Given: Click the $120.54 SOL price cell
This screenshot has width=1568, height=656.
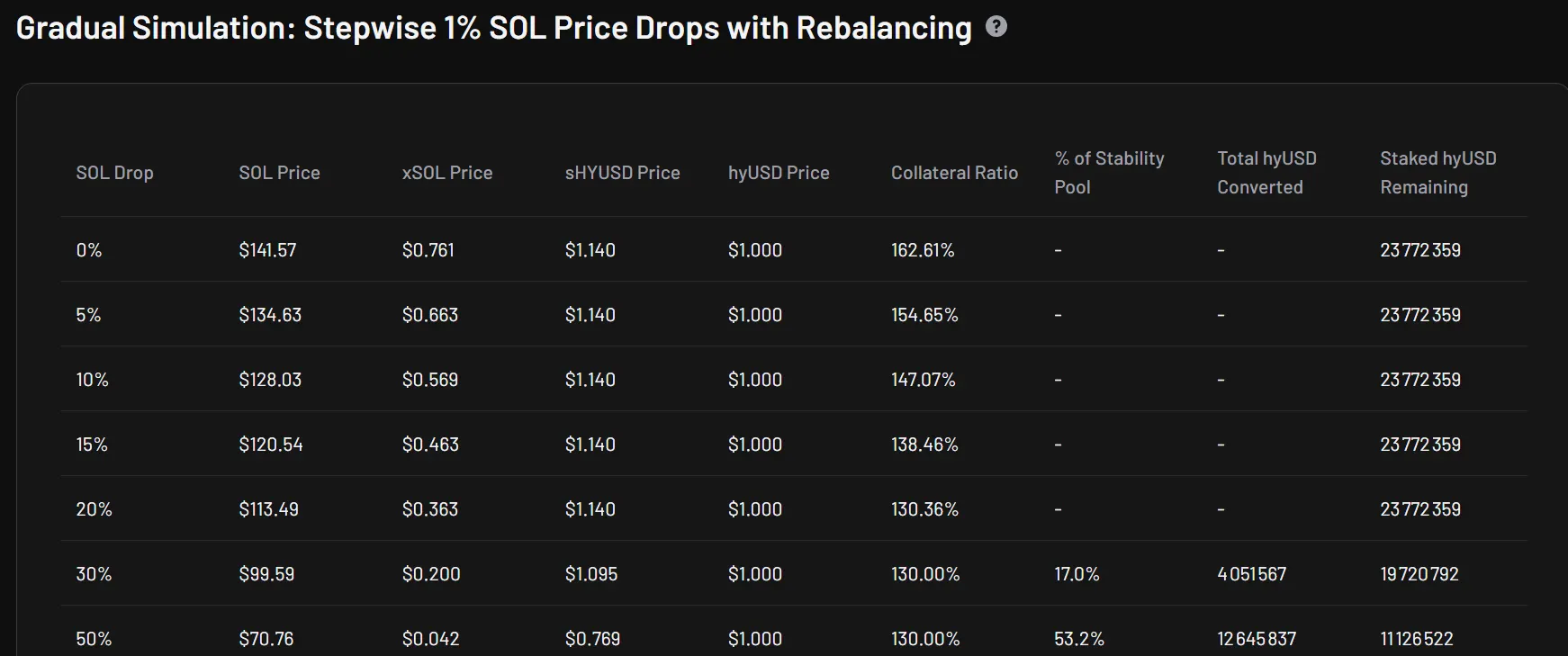Looking at the screenshot, I should click(271, 445).
